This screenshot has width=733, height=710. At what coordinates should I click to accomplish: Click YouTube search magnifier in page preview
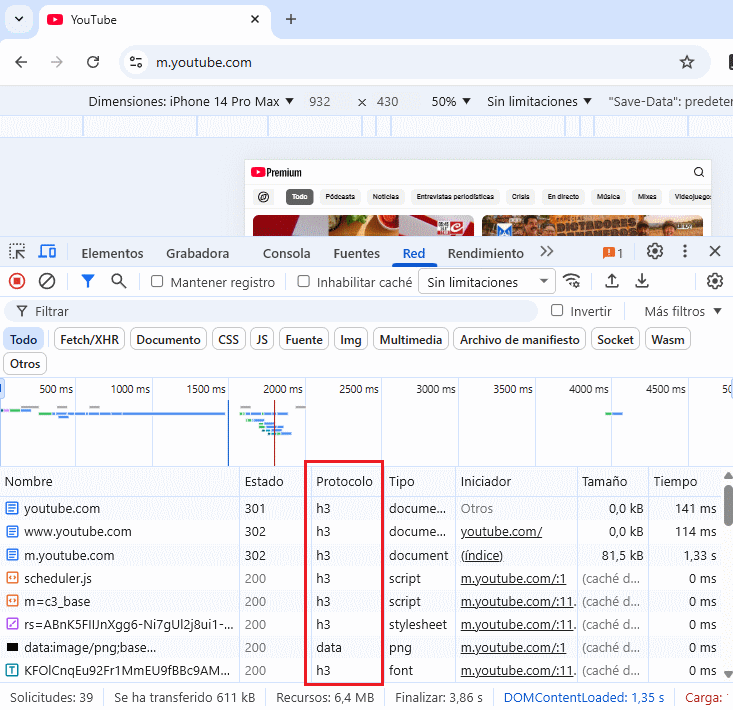699,172
